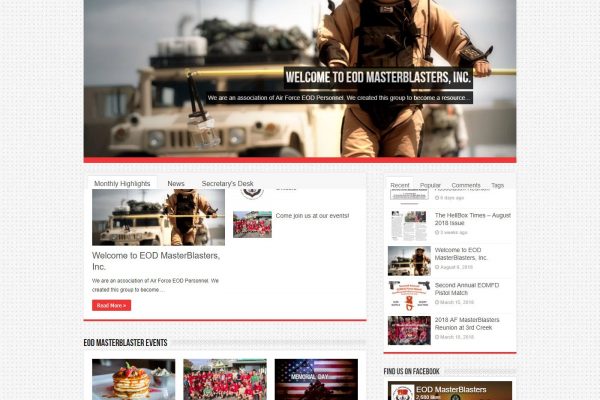The height and width of the screenshot is (400, 600).
Task: Open the pancakes event image
Action: [x=134, y=379]
